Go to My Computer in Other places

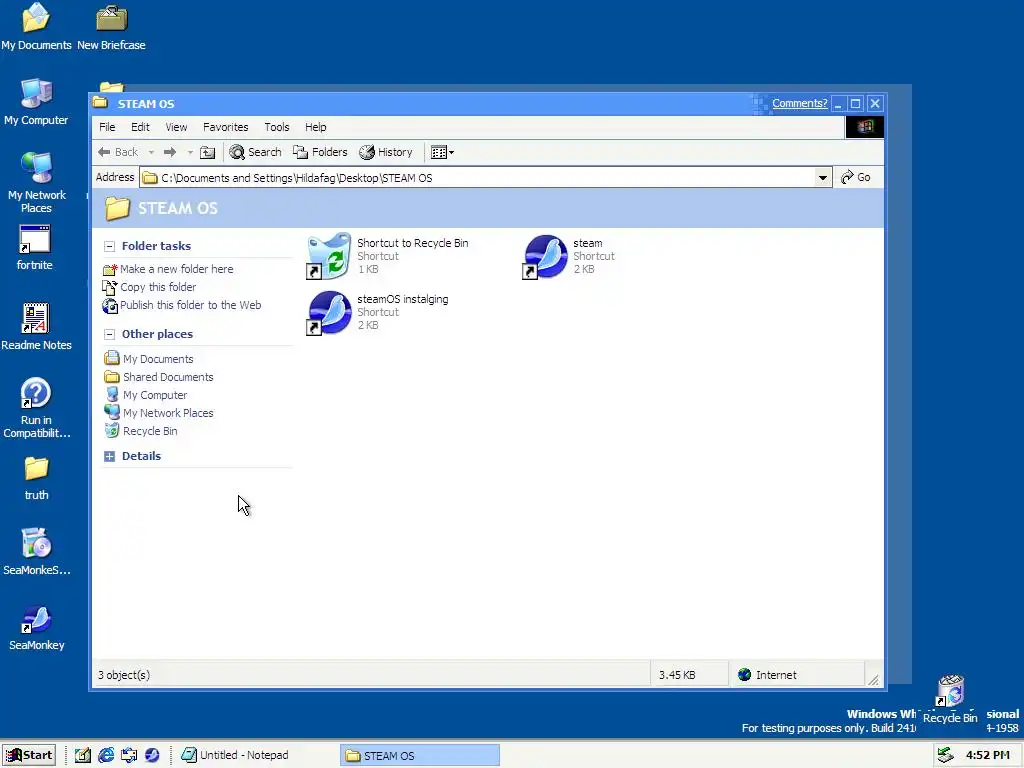(x=146, y=395)
